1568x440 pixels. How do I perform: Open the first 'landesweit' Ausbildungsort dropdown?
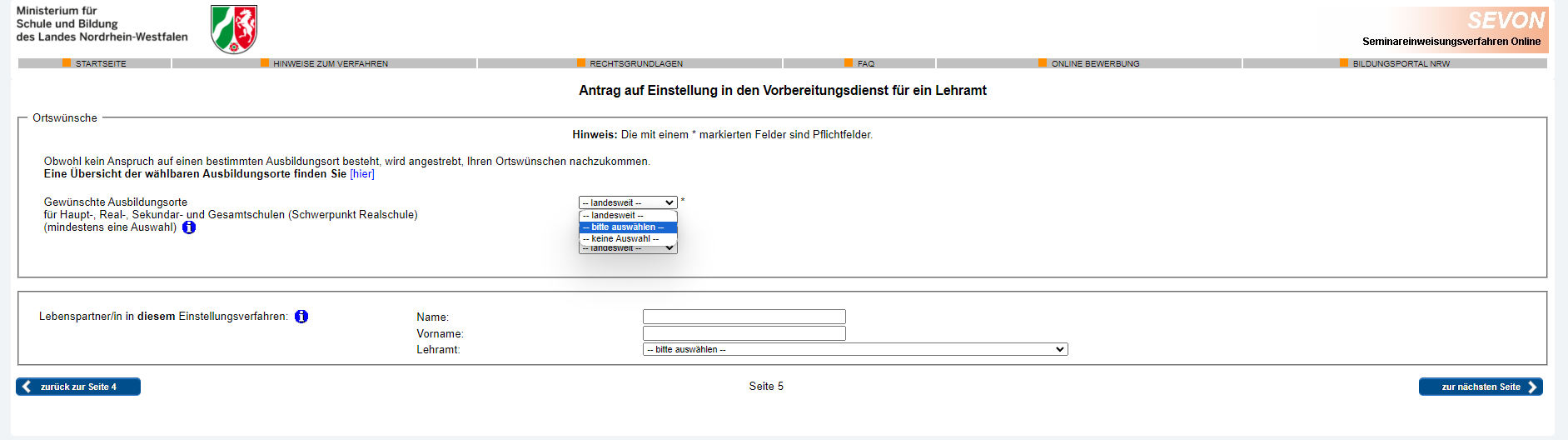[x=628, y=202]
